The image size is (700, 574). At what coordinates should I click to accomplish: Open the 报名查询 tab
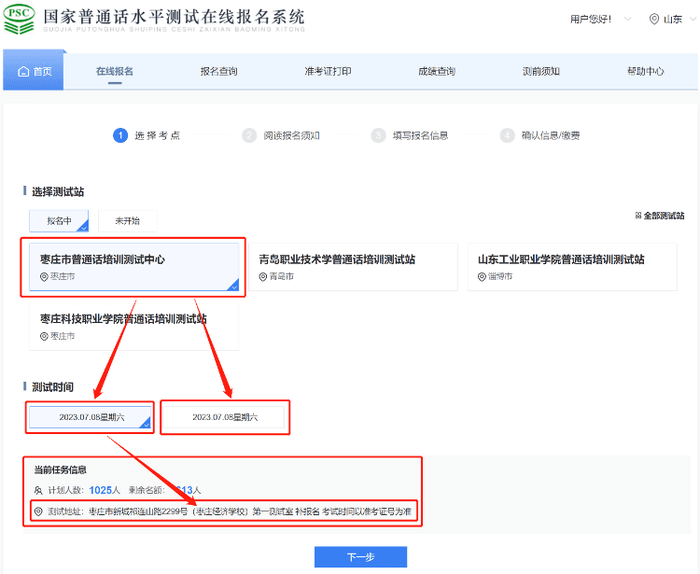219,72
